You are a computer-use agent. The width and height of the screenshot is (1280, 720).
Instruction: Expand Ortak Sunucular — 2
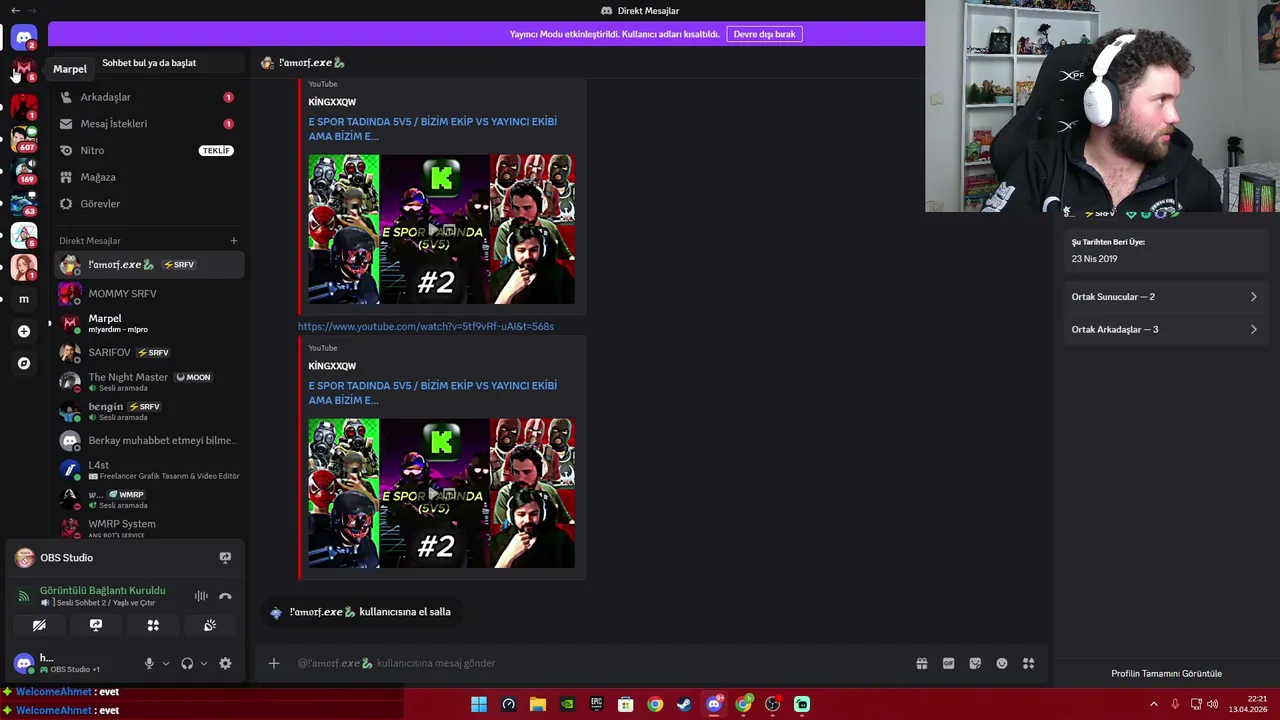point(1164,297)
